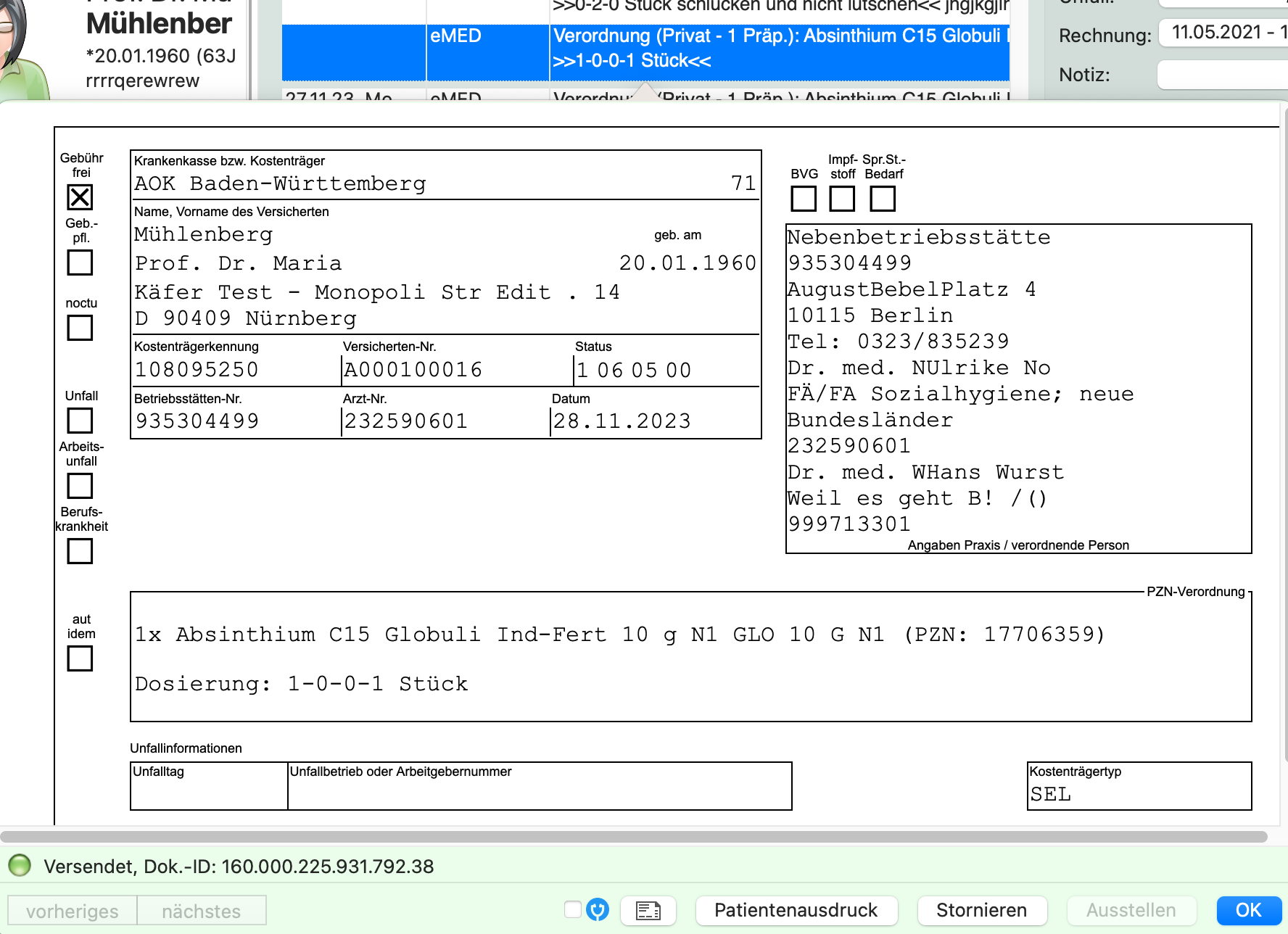
Task: Check the Spr.St.-Bedarf checkbox
Action: pos(883,199)
